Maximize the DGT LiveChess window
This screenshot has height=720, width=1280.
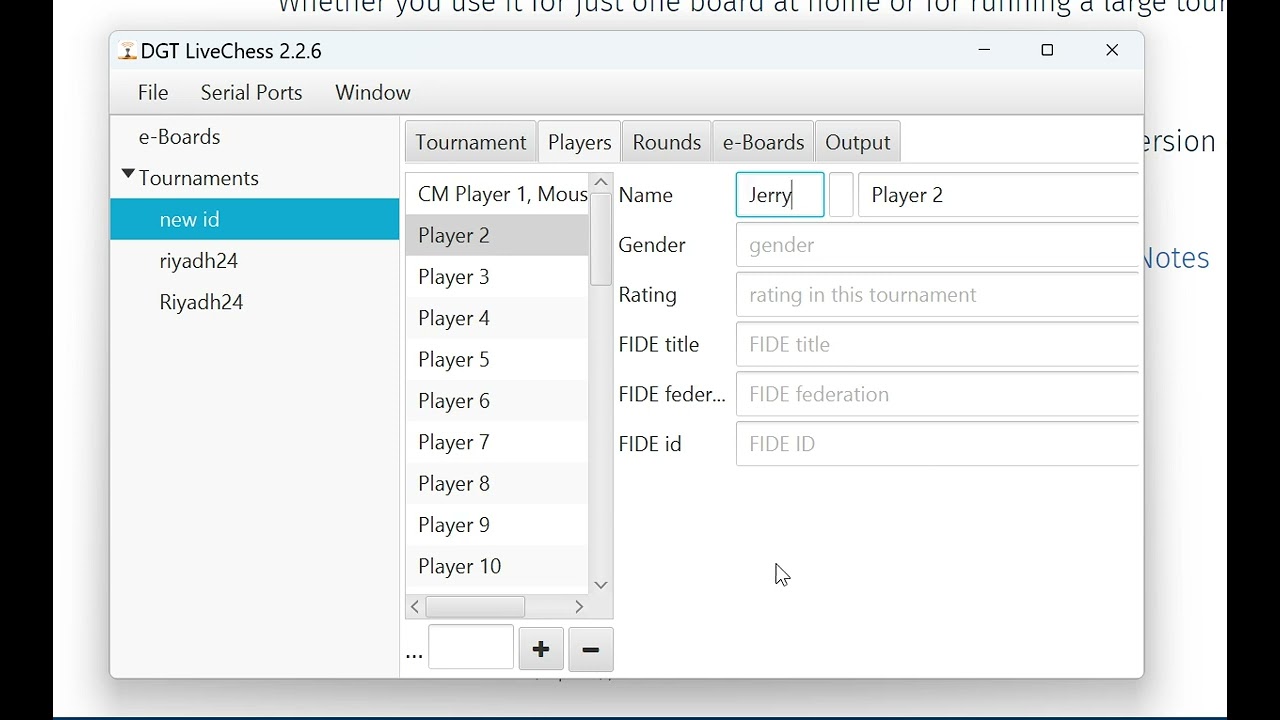(1048, 50)
